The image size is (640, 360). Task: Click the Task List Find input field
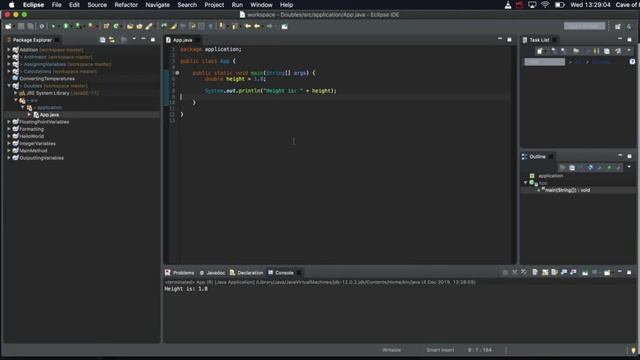(x=544, y=62)
